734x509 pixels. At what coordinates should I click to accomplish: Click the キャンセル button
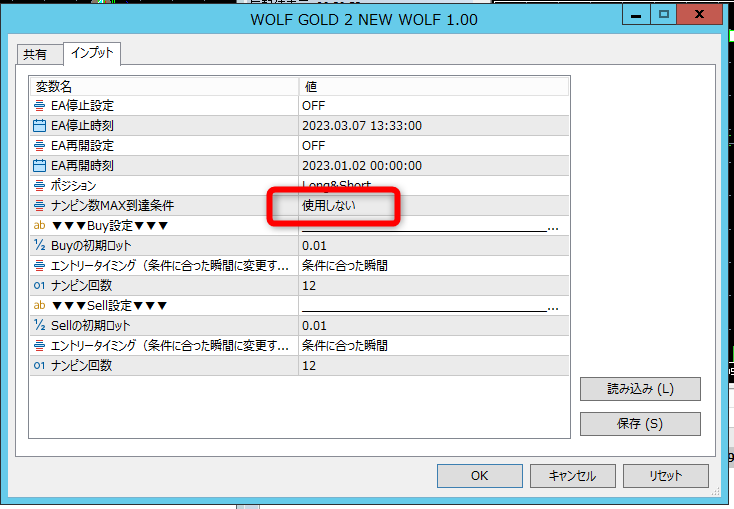(573, 476)
